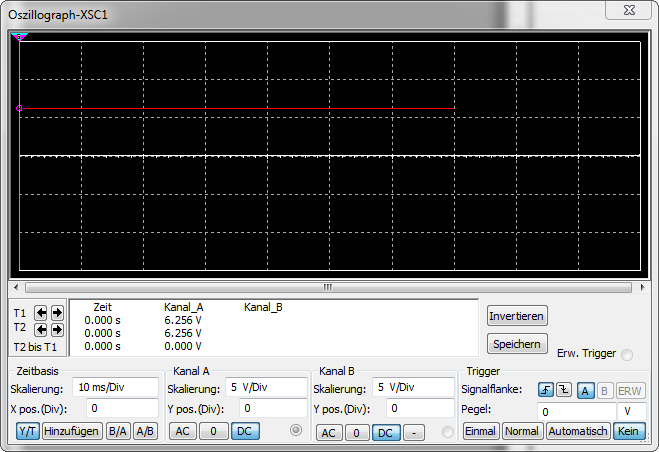
Task: Click Kanal A Y pos. field
Action: pos(274,408)
